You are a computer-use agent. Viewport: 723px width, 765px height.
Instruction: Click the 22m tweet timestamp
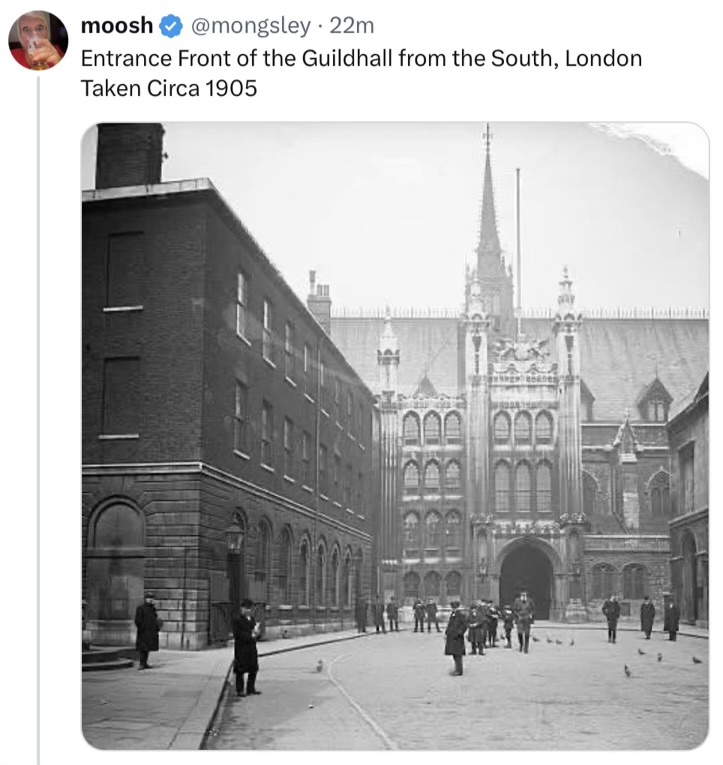point(352,25)
